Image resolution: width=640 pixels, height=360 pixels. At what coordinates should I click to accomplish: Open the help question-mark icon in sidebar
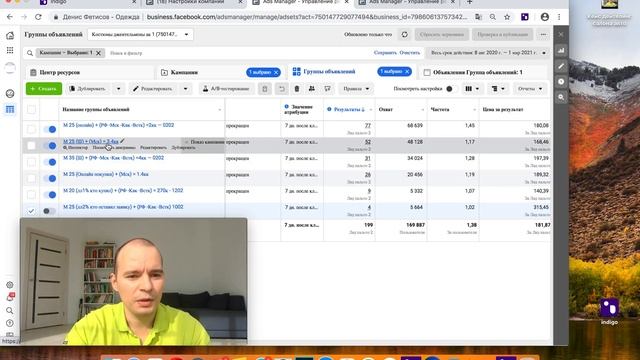coord(10,323)
